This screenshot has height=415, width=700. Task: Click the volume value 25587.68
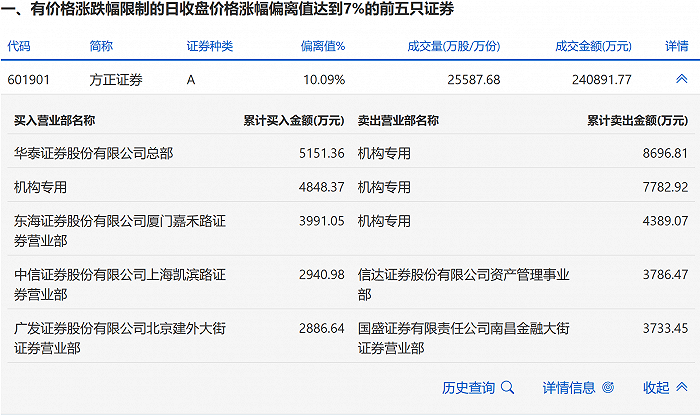tap(474, 80)
